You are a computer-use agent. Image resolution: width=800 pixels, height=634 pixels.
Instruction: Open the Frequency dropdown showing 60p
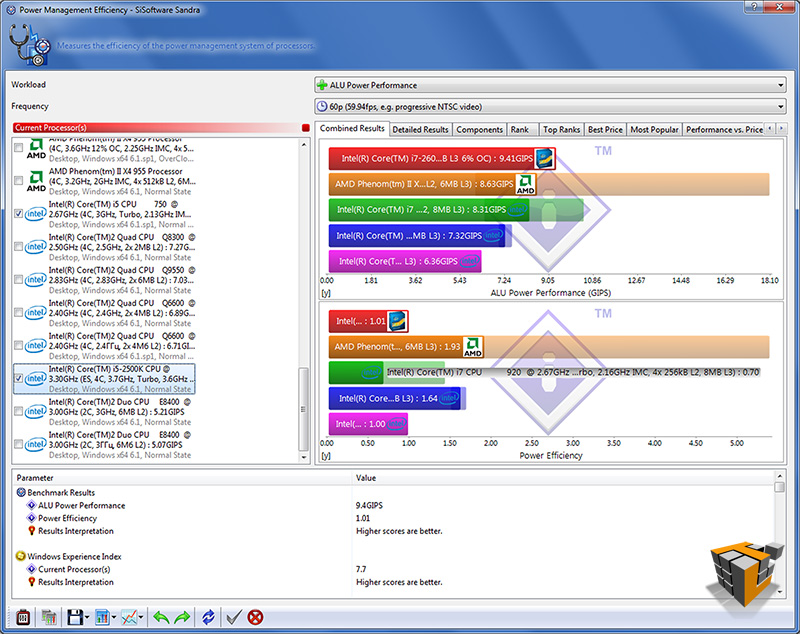(550, 107)
